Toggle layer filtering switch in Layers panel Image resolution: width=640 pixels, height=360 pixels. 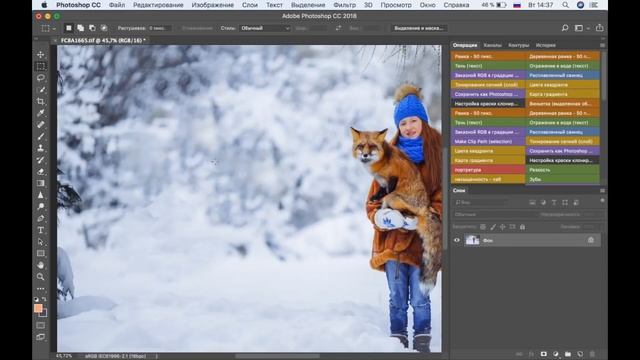pyautogui.click(x=602, y=200)
